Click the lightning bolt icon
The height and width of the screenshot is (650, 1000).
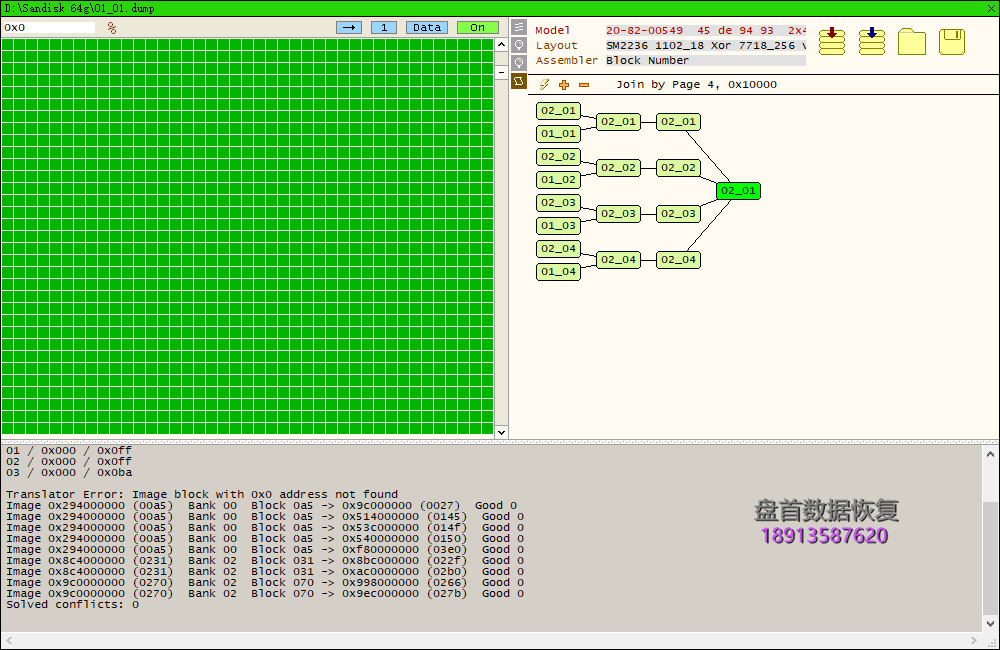click(544, 84)
